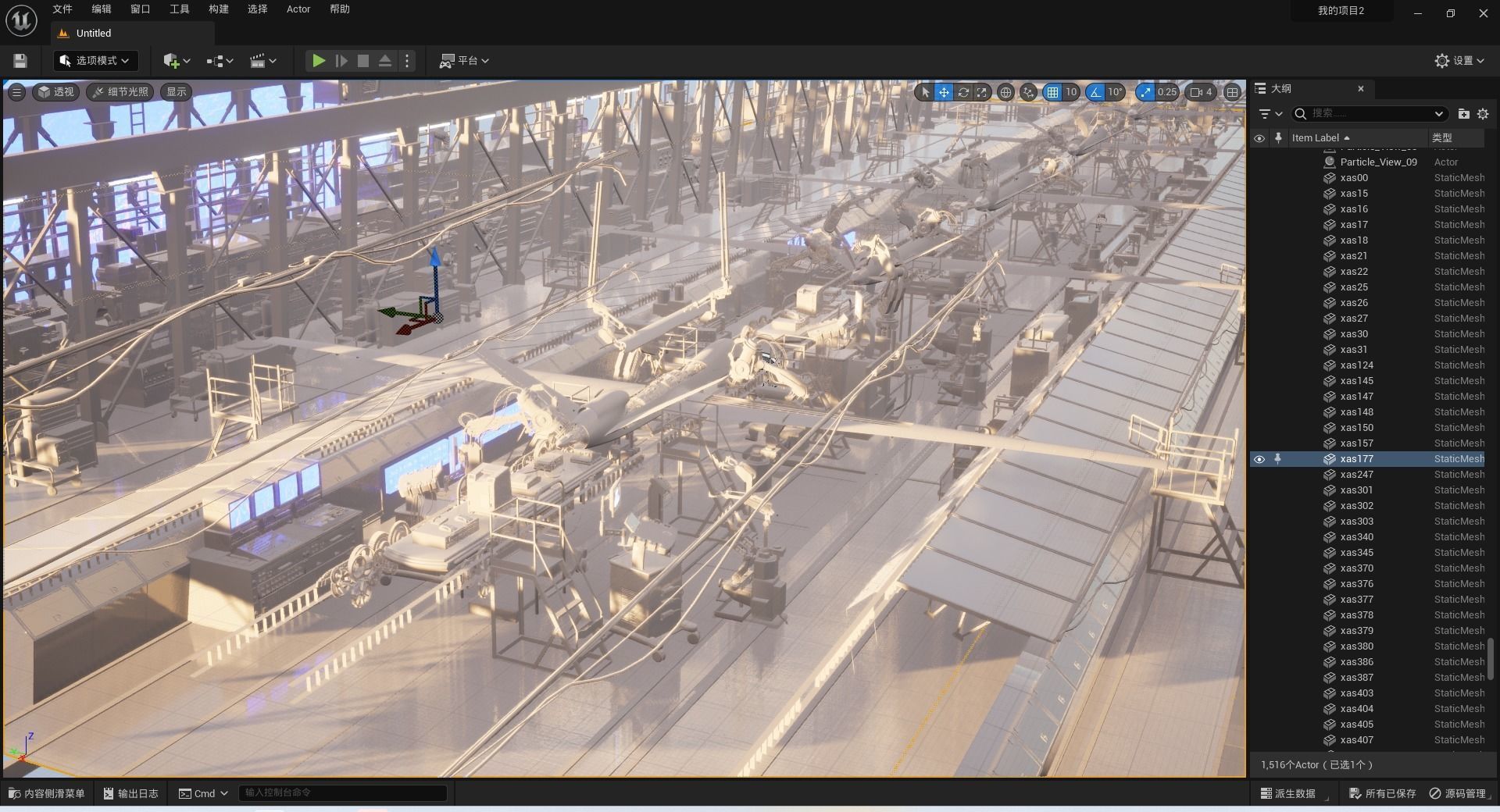Click the console command input field

(x=342, y=793)
